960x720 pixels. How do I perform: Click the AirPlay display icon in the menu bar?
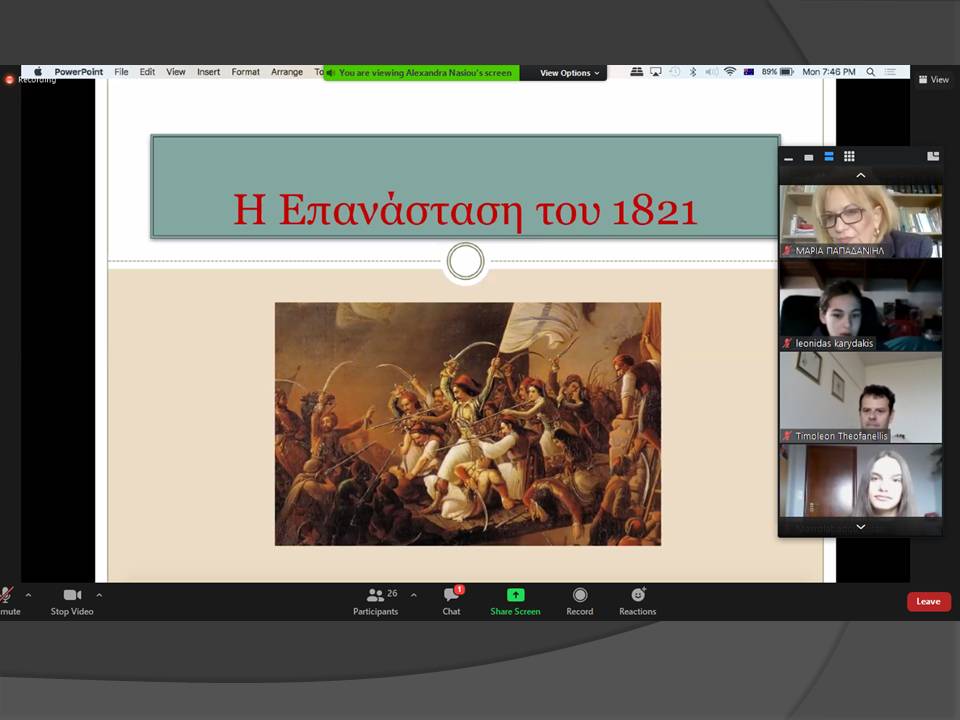tap(656, 72)
